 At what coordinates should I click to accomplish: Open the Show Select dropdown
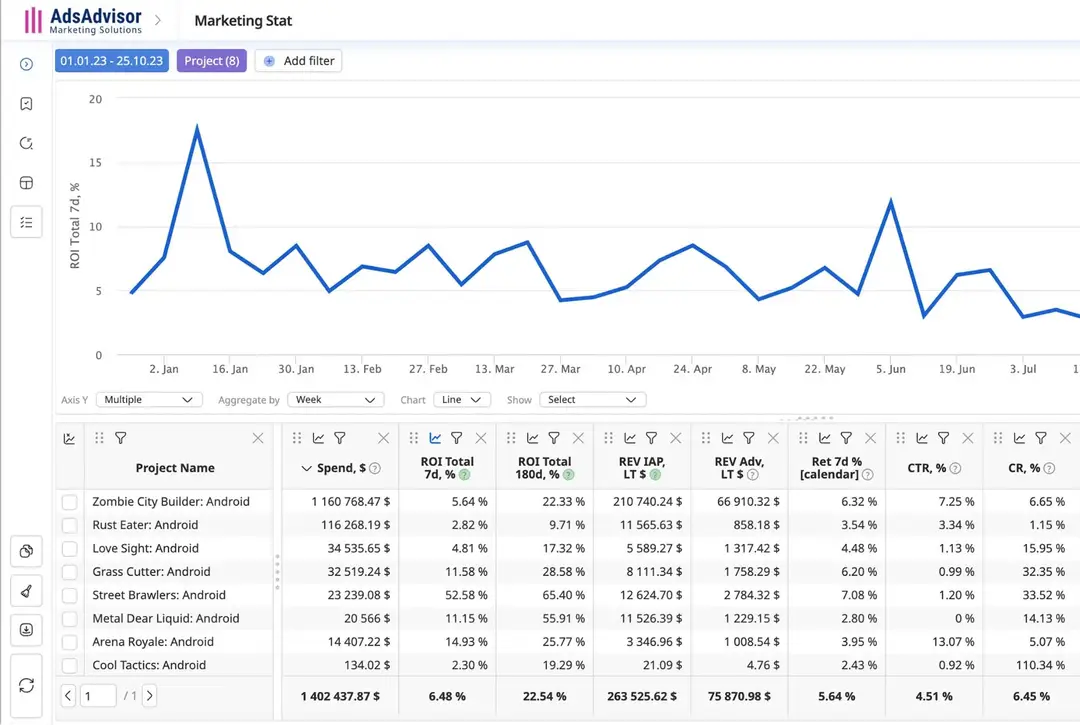click(592, 399)
